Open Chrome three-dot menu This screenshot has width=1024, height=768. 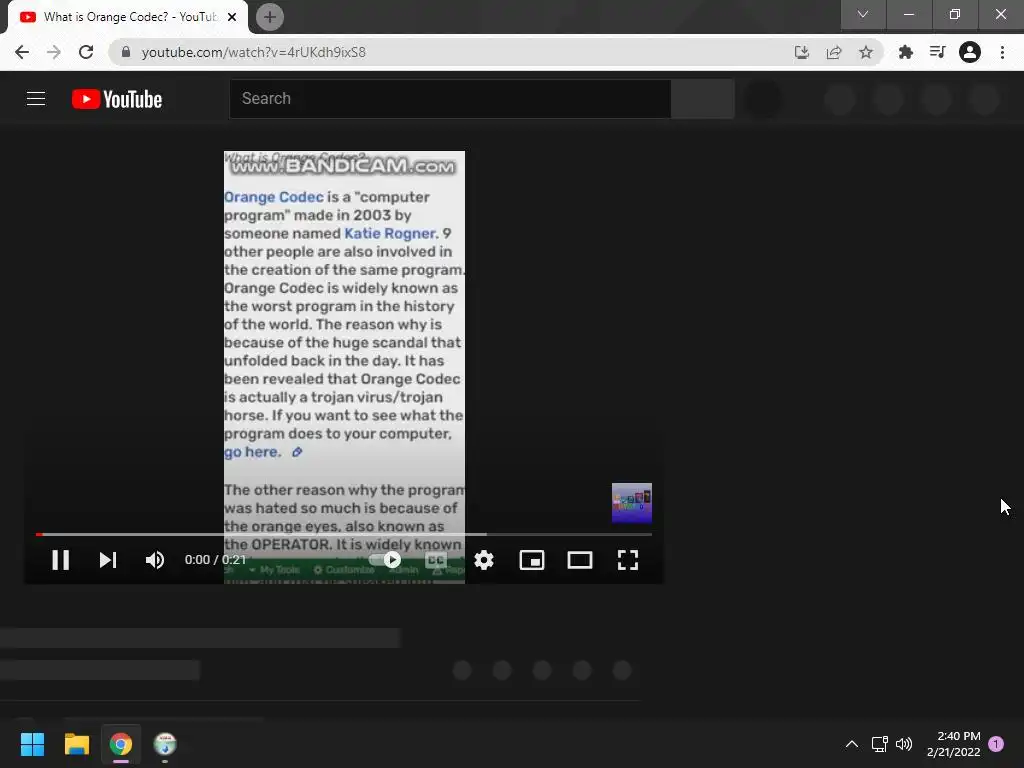click(1002, 52)
